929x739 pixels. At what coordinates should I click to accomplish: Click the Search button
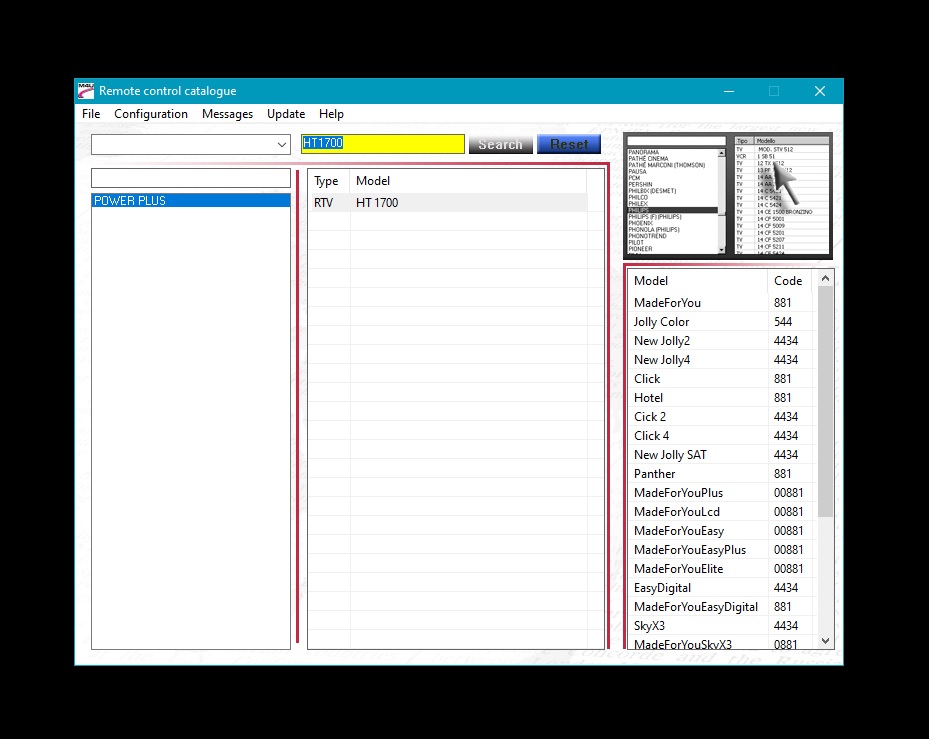(x=501, y=144)
